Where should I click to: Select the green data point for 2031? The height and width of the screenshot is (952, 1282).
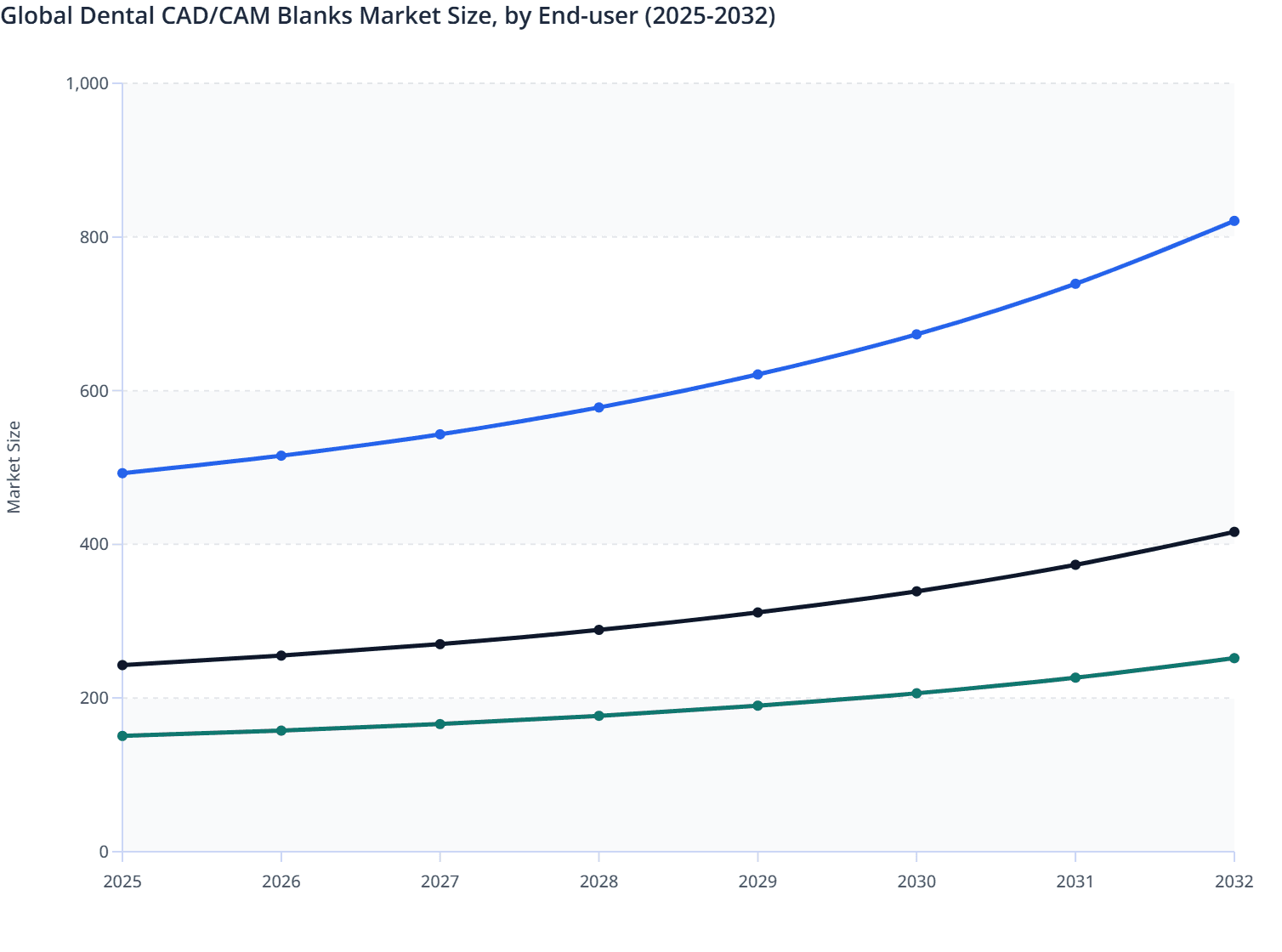point(1075,677)
